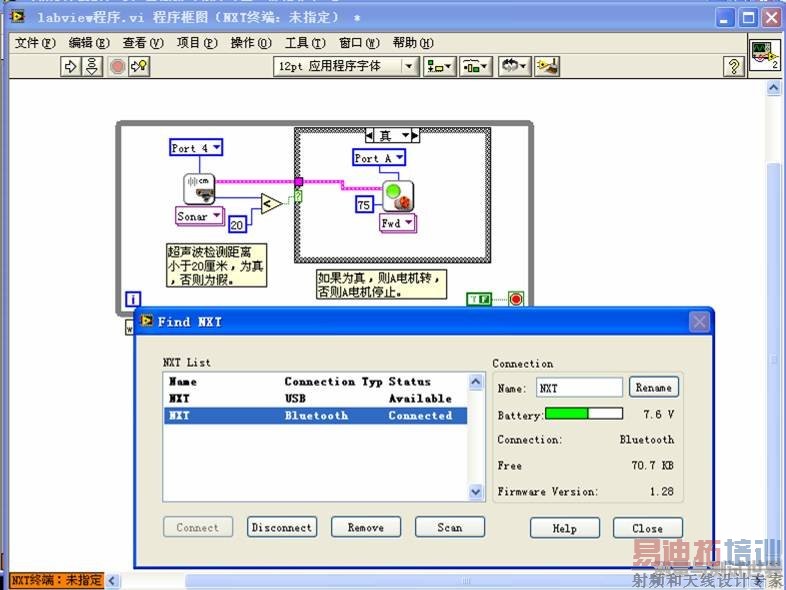This screenshot has width=786, height=590.
Task: Click the Abort Execution stop icon
Action: tap(117, 66)
